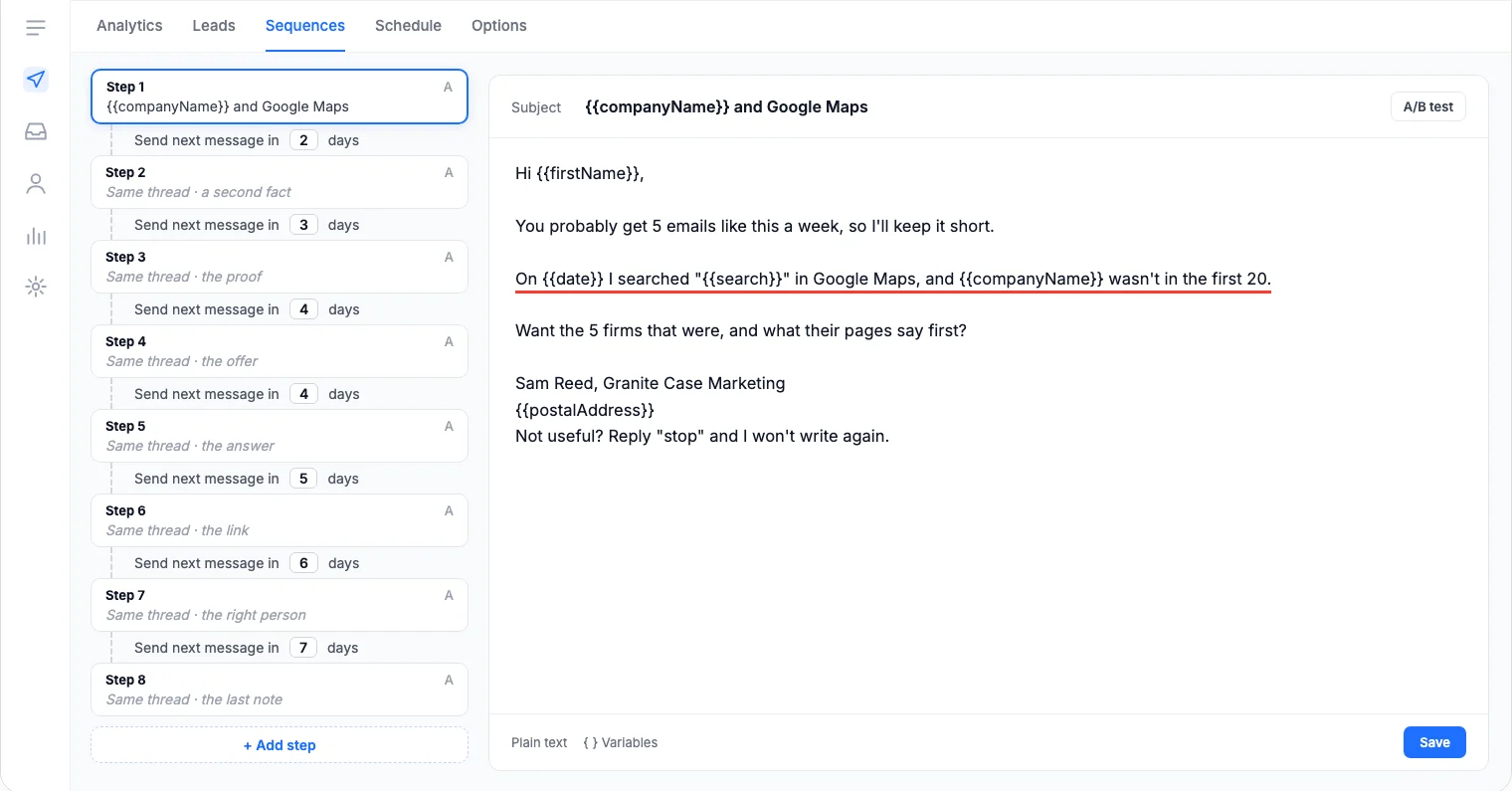Edit the days delay after Step 1

(303, 140)
